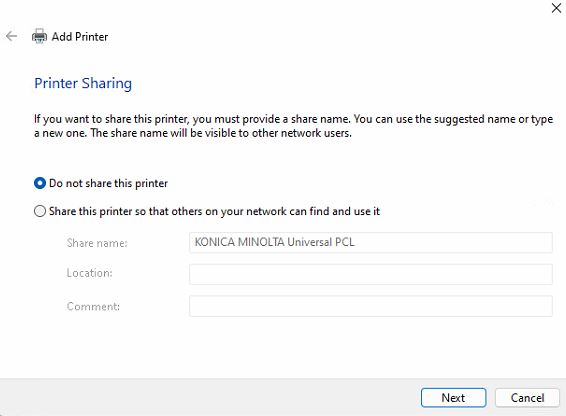Abort setup with the Cancel button
Screen dimensions: 566x416
tap(527, 398)
